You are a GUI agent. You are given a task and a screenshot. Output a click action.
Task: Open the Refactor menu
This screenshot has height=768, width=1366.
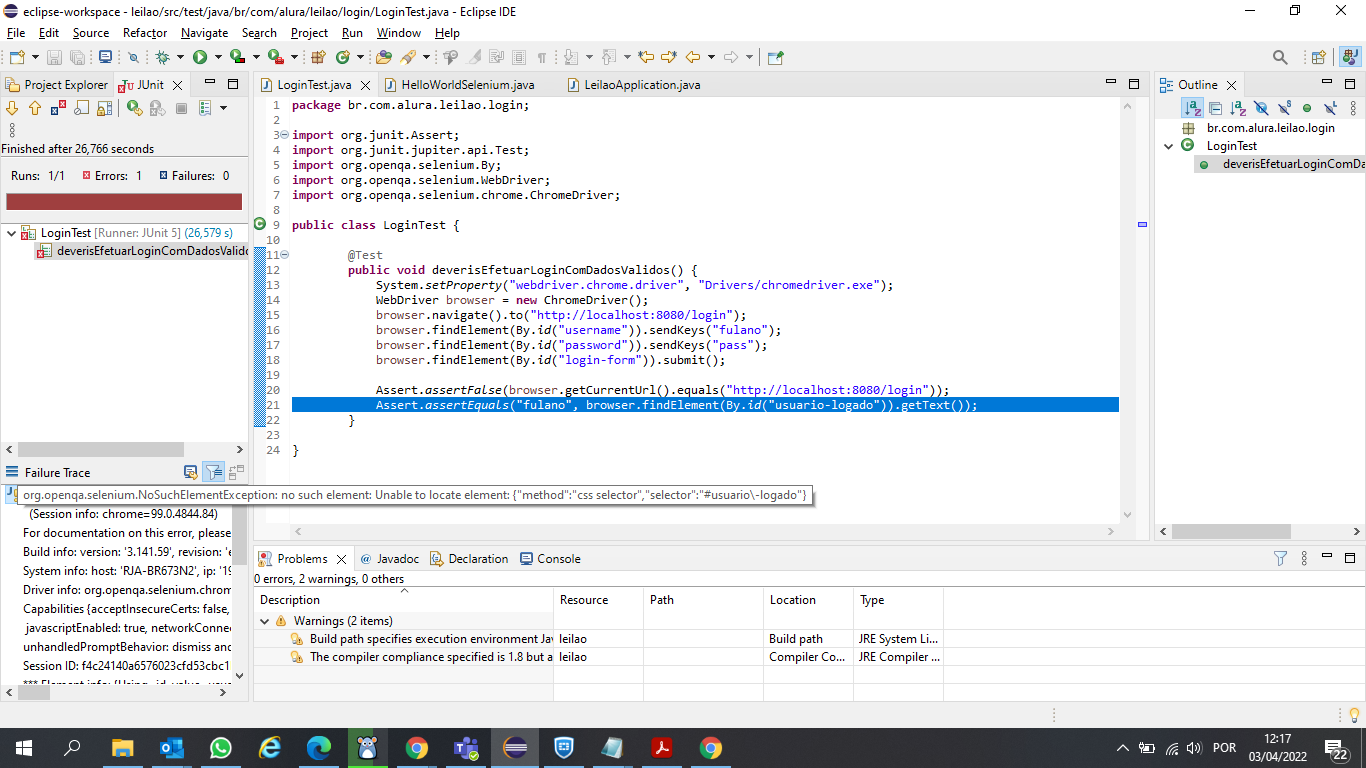[x=145, y=33]
